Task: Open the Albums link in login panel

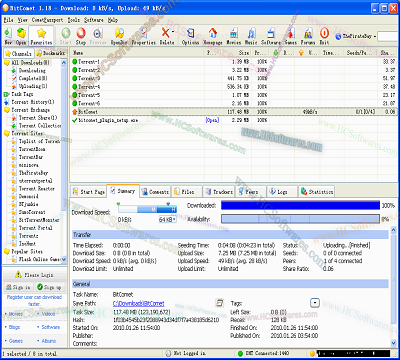Action: point(49,341)
